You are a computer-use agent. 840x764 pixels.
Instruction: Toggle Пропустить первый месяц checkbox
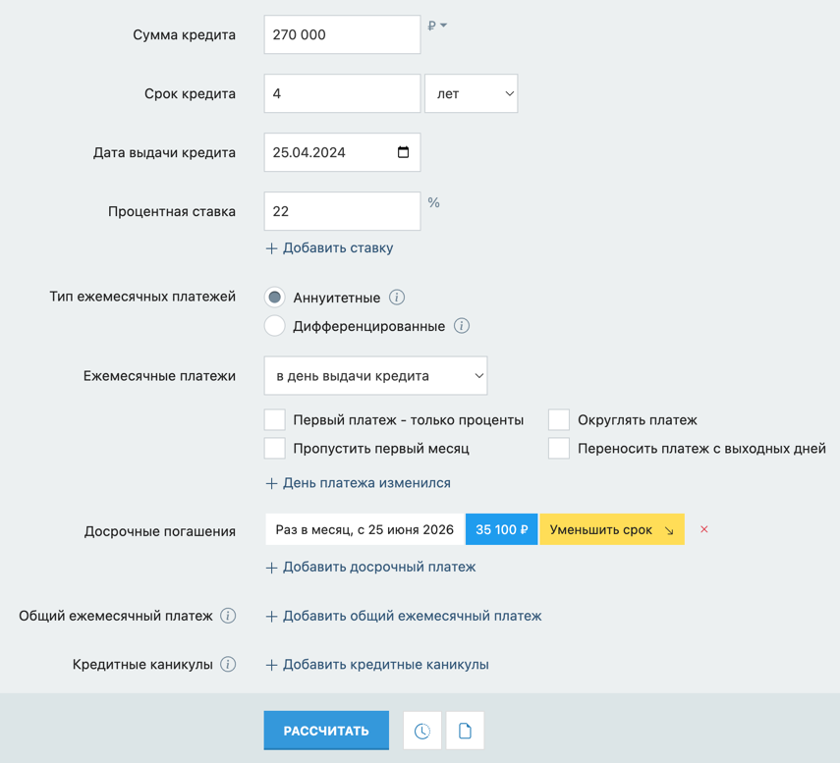click(x=275, y=448)
